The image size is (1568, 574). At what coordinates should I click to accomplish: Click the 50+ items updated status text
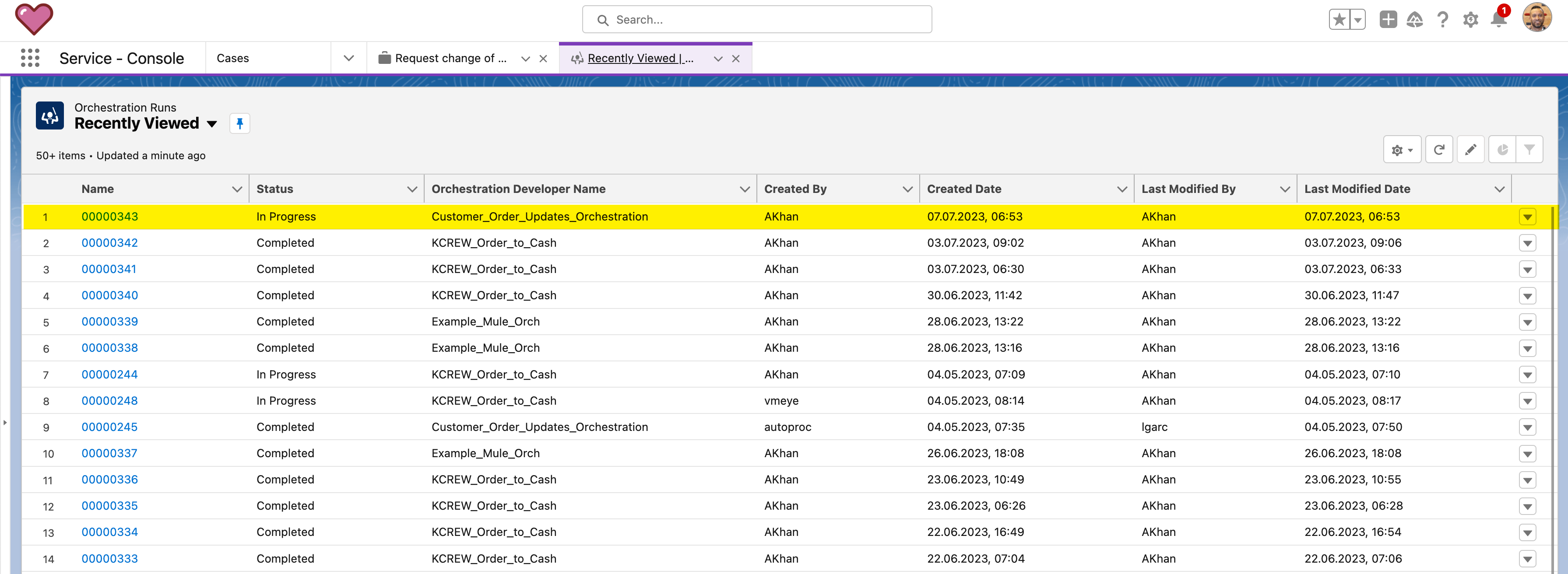[120, 156]
